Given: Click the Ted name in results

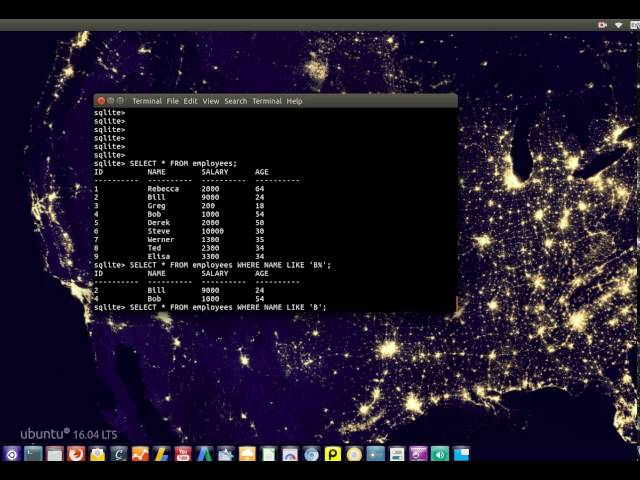Looking at the screenshot, I should coord(154,248).
